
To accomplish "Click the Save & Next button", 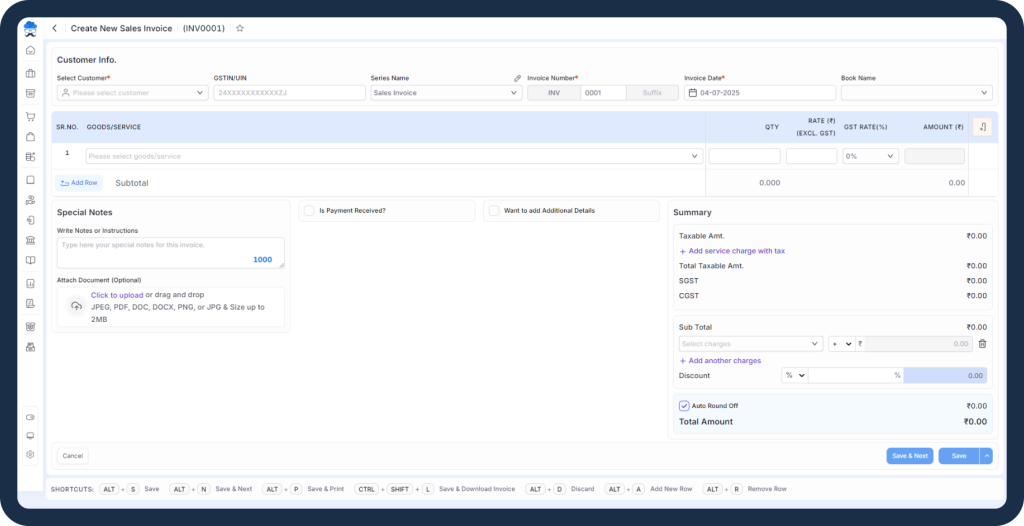I will 910,455.
